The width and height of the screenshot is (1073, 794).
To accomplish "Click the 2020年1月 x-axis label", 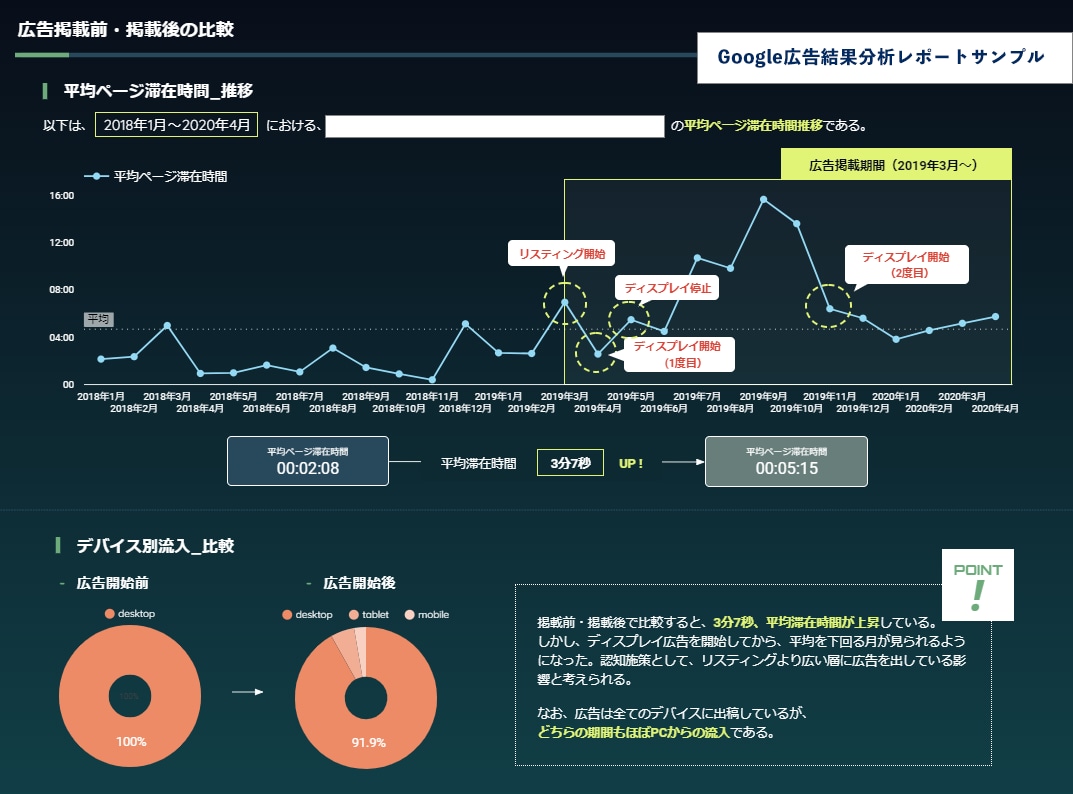I will tap(896, 396).
